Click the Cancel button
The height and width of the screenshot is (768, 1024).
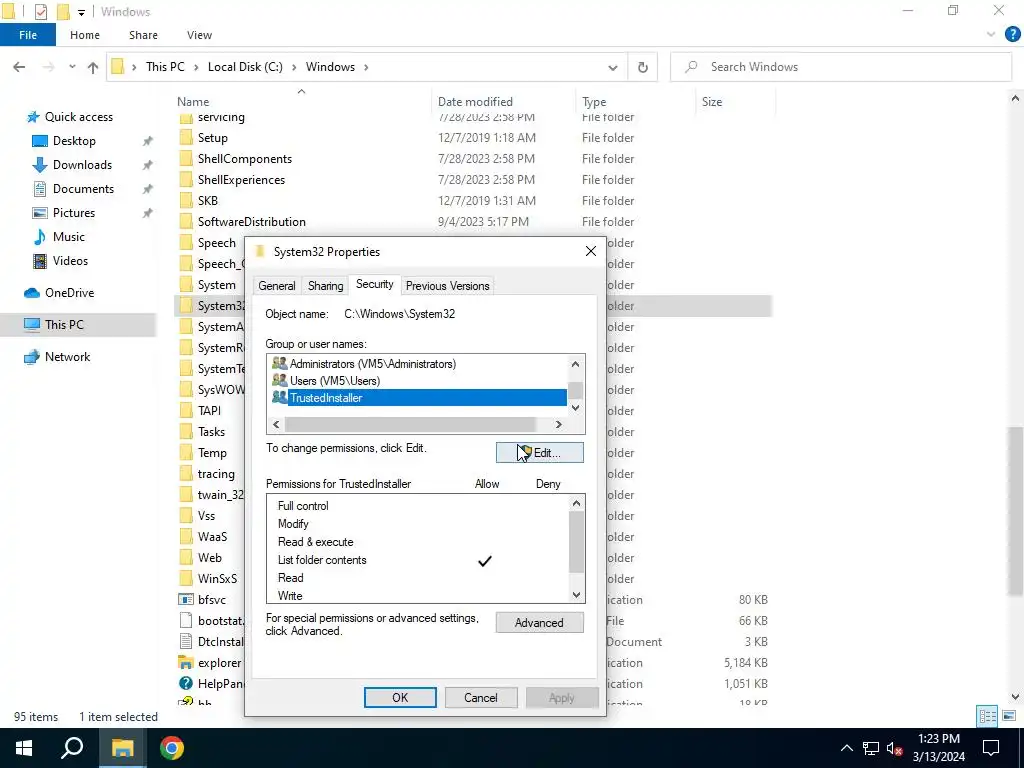coord(481,698)
